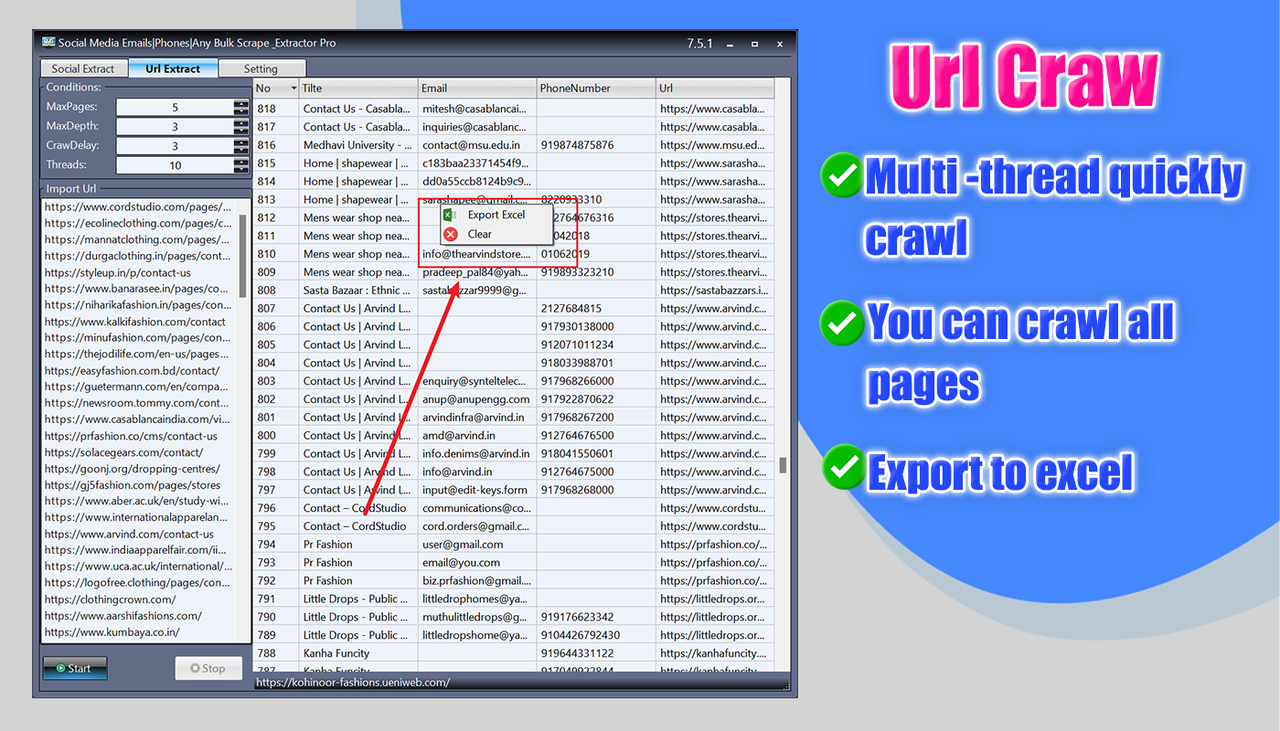The height and width of the screenshot is (731, 1280).
Task: Click phone 9104426792430 in row 789
Action: pos(580,635)
